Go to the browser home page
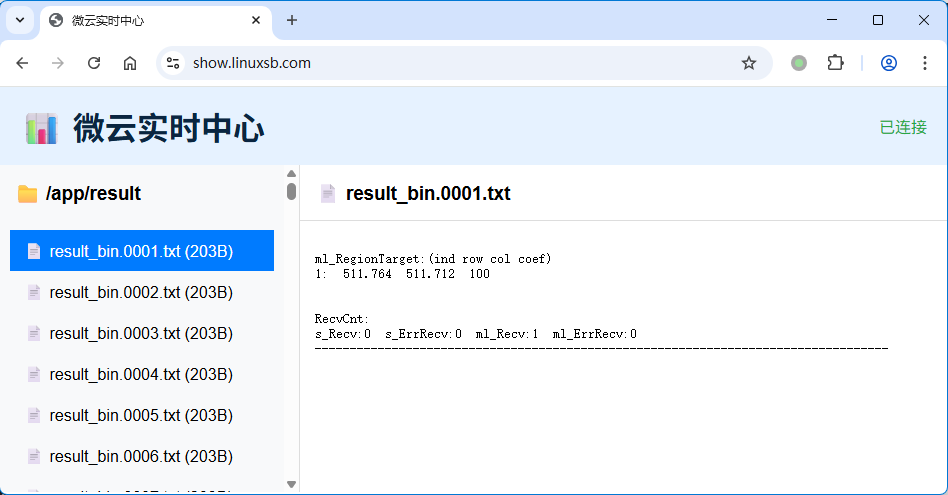948x495 pixels. (x=130, y=63)
